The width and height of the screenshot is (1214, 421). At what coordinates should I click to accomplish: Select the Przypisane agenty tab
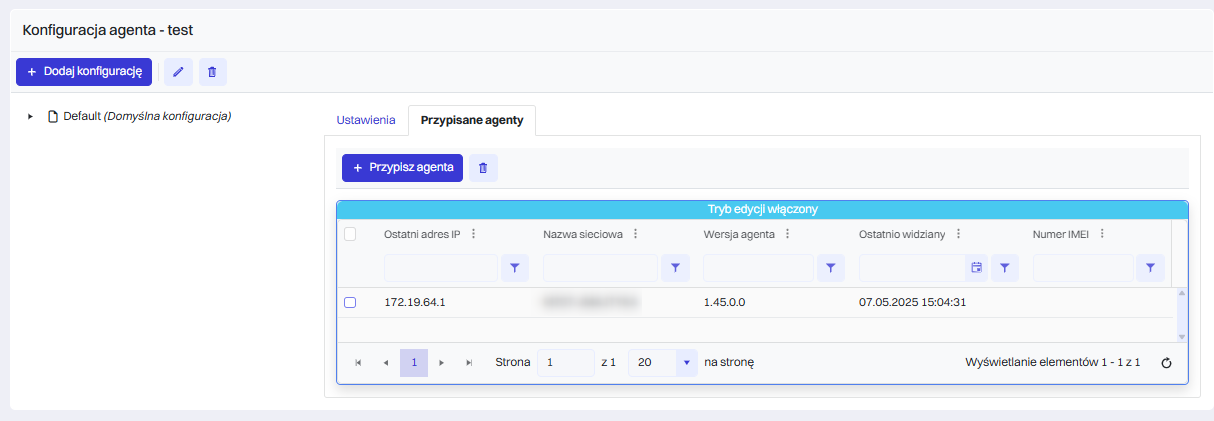(x=472, y=120)
